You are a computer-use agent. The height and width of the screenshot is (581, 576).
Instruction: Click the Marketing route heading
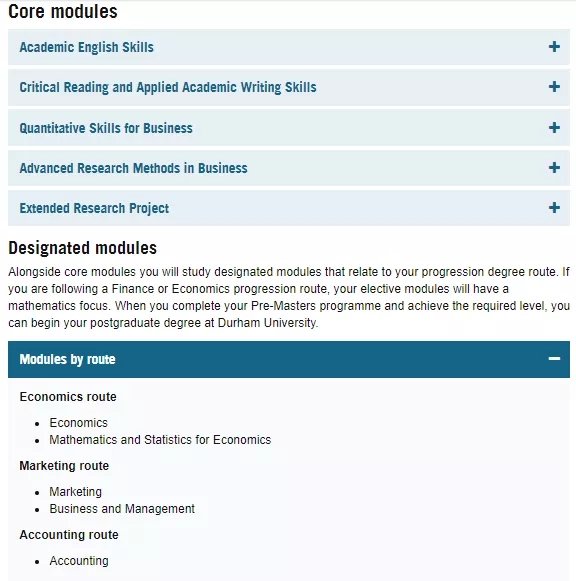64,466
